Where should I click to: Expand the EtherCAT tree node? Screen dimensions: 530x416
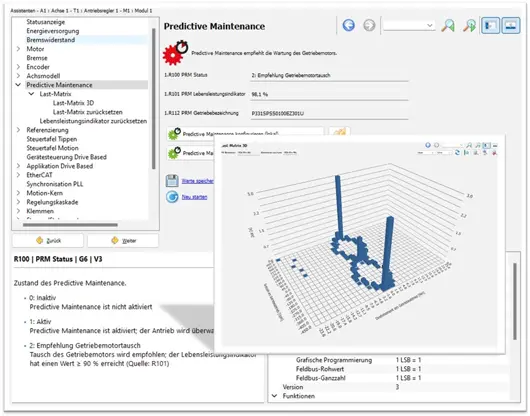[x=18, y=175]
